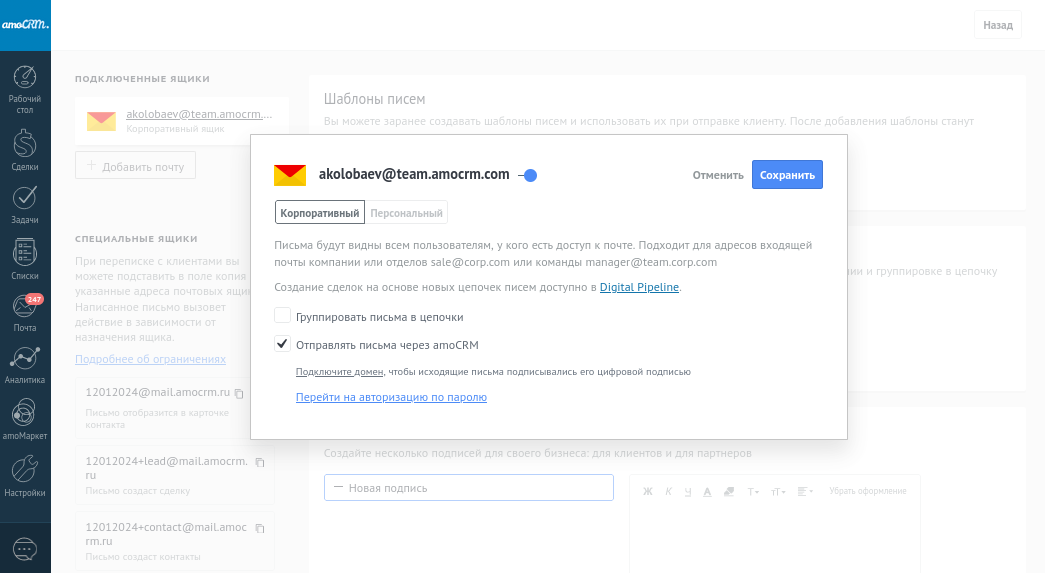Toggle the mailbox enabled switch
This screenshot has width=1045, height=573.
click(x=527, y=175)
